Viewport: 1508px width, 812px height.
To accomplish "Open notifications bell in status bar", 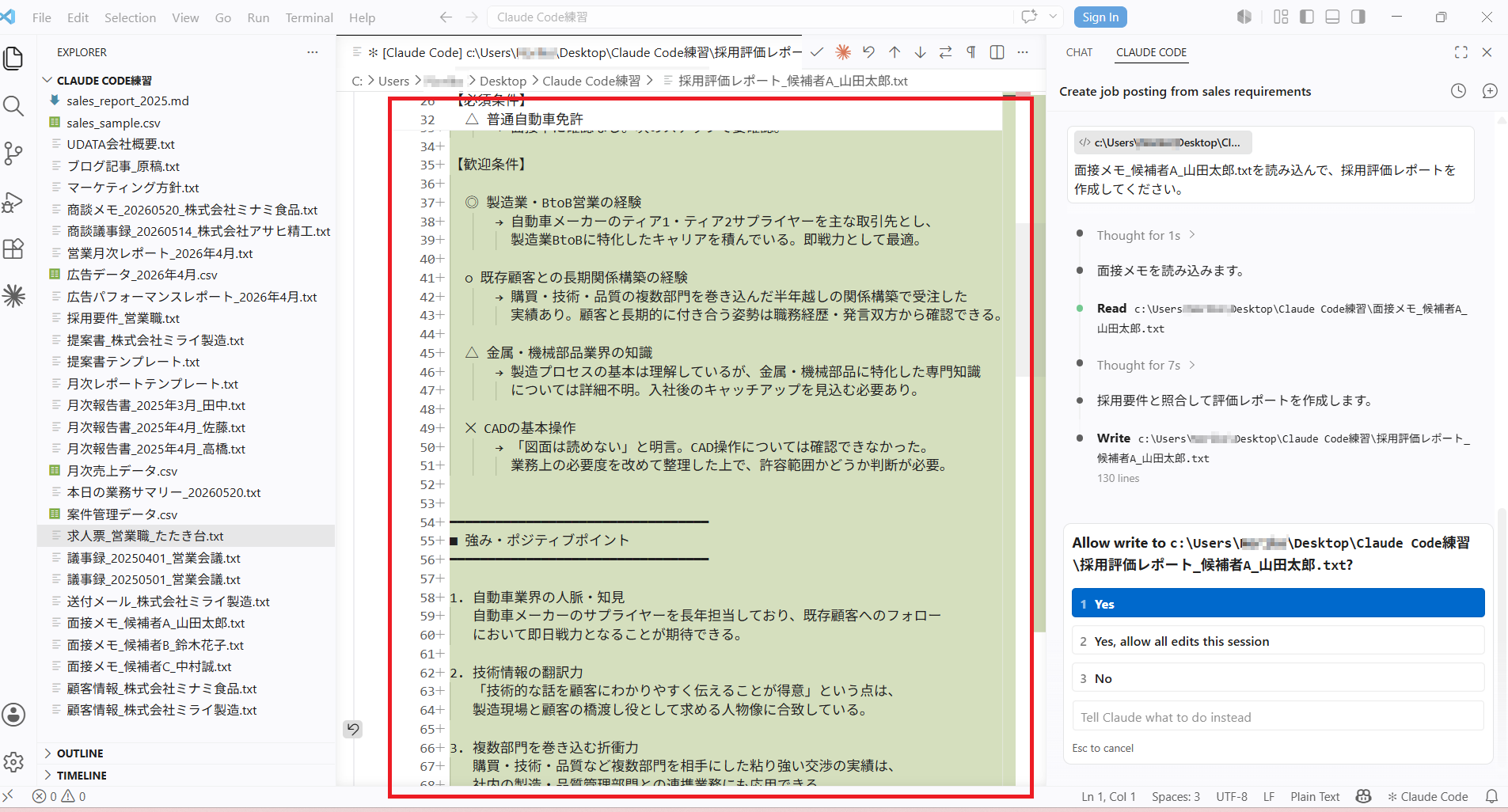I will (1491, 796).
